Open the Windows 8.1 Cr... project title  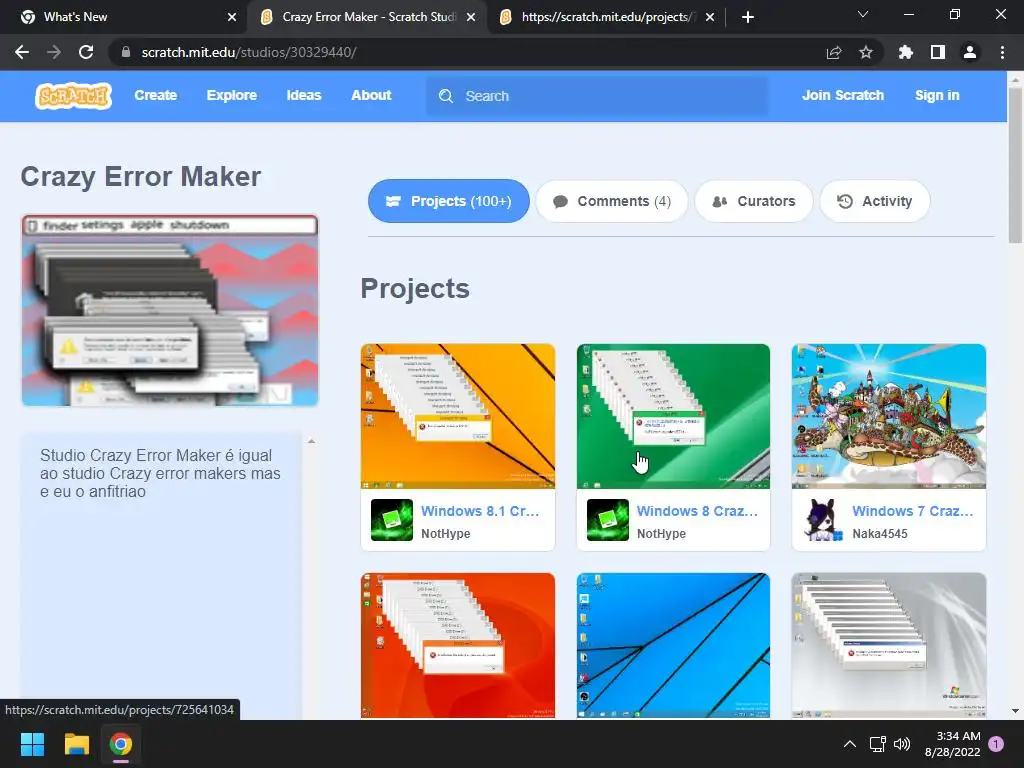pyautogui.click(x=480, y=511)
